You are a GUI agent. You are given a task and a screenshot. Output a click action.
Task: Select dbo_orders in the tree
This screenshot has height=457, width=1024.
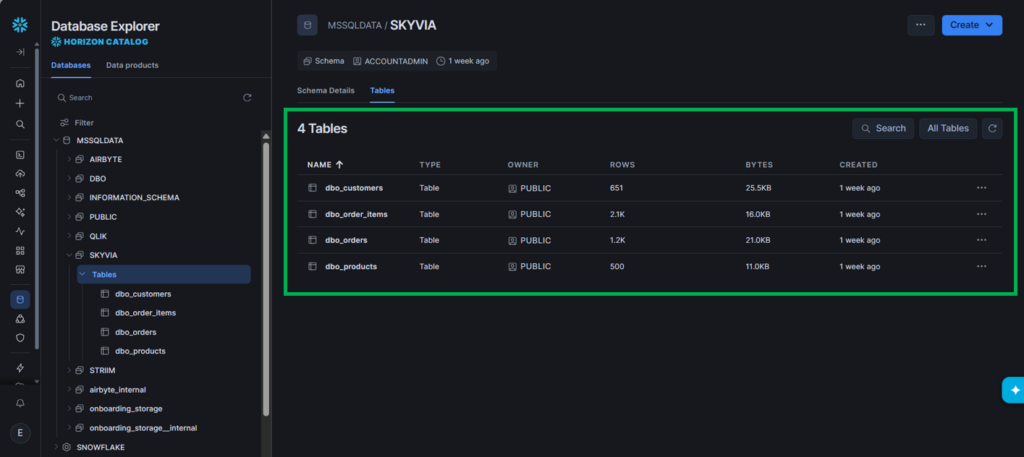coord(136,332)
